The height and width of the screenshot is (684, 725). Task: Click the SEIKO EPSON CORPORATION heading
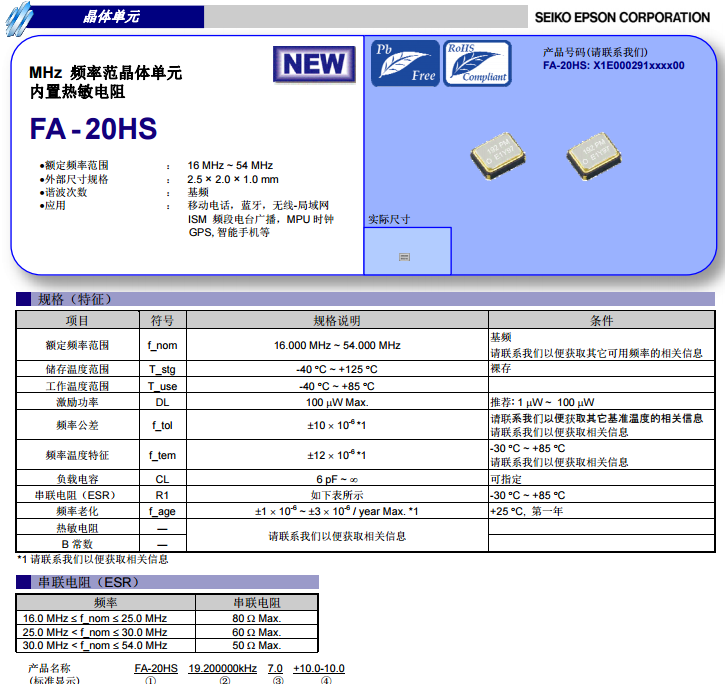point(622,17)
